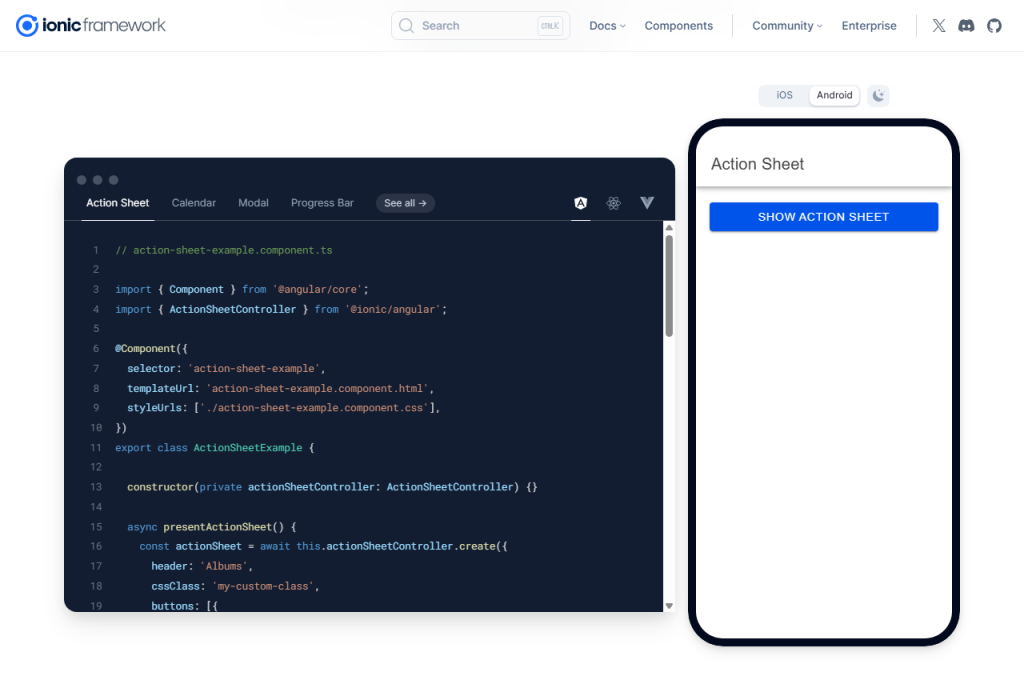This screenshot has height=684, width=1024.
Task: Click the search magnifier icon
Action: point(406,25)
